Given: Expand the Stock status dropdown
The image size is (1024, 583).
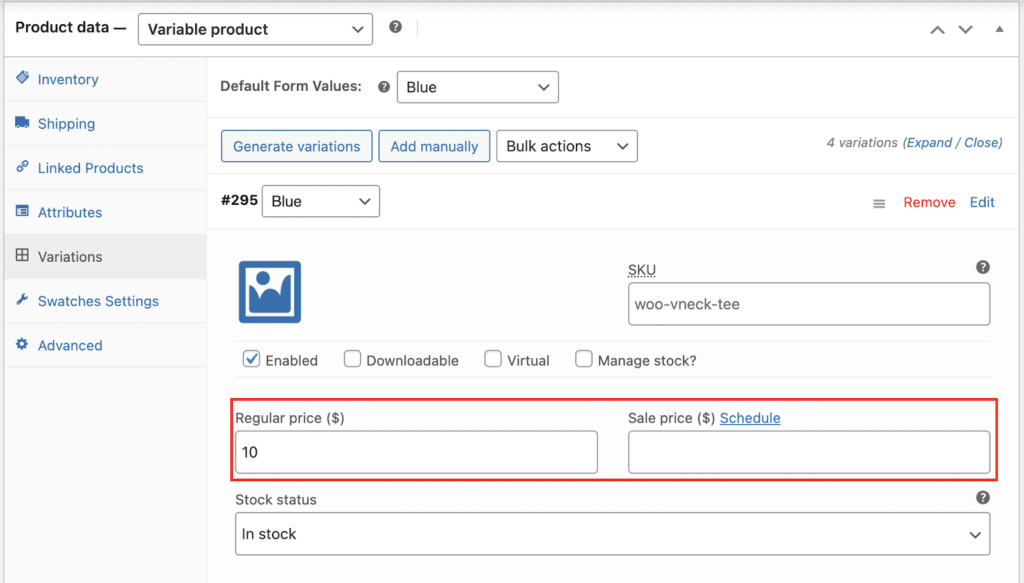Looking at the screenshot, I should pyautogui.click(x=612, y=534).
